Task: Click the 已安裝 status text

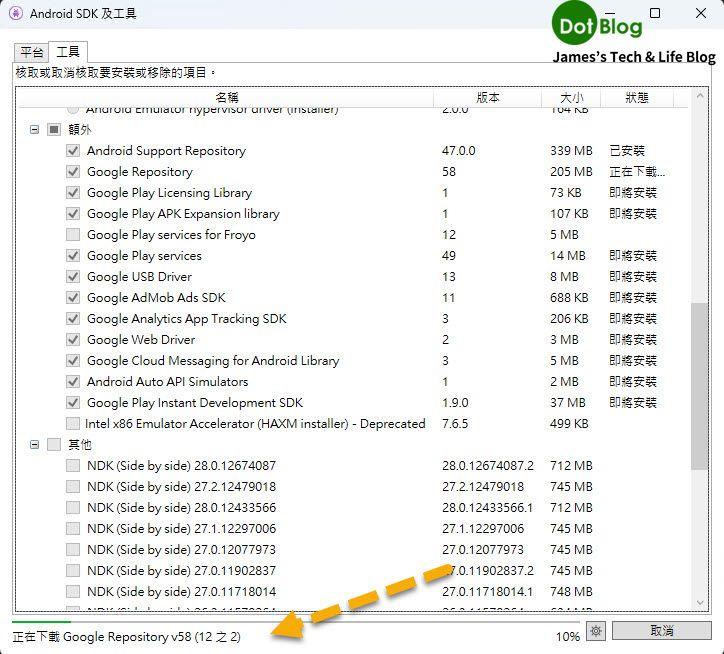Action: click(627, 151)
